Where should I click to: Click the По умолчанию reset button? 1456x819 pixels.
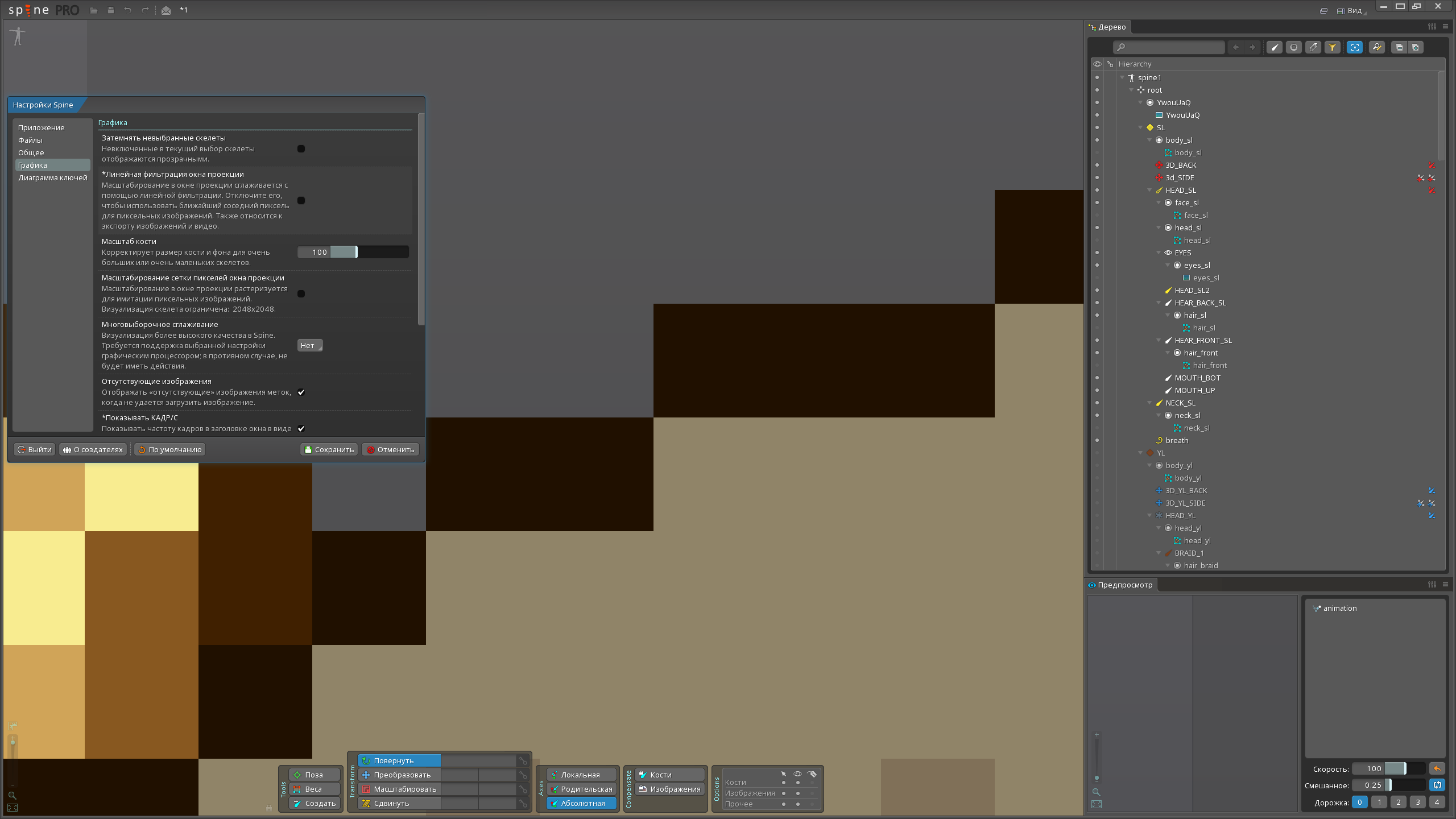(x=169, y=449)
